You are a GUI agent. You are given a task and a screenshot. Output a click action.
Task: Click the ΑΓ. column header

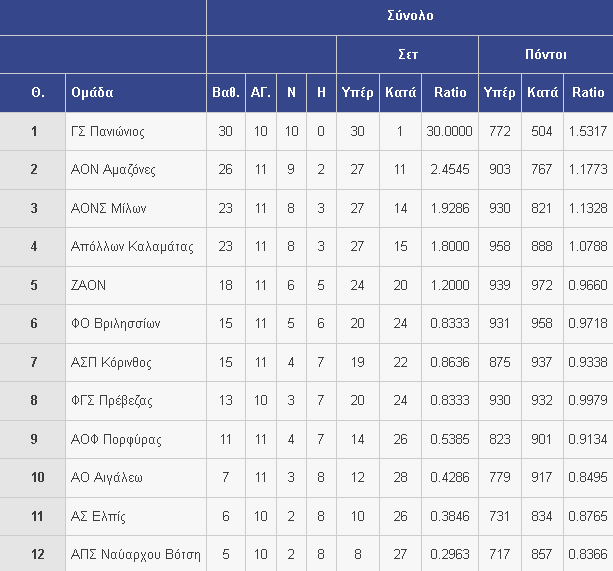[261, 92]
